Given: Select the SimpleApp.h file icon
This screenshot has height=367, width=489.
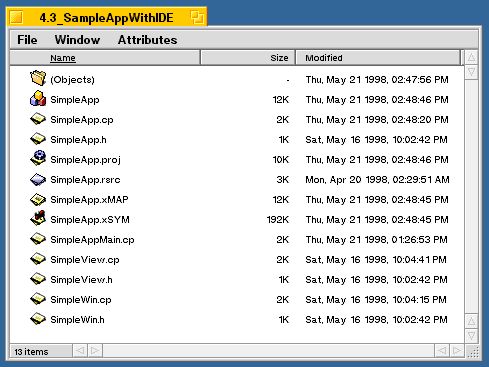Looking at the screenshot, I should (38, 139).
